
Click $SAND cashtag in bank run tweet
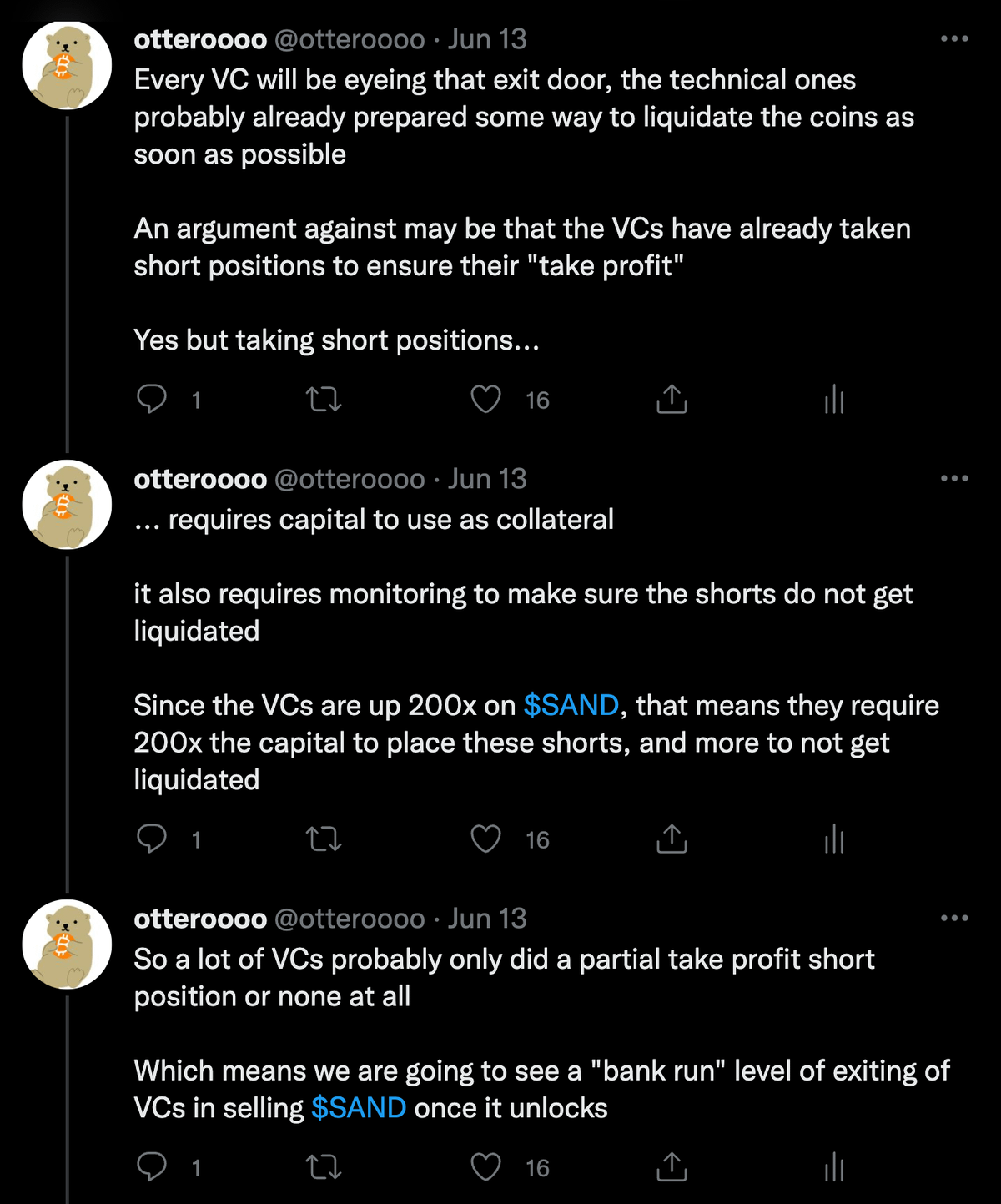coord(359,1107)
